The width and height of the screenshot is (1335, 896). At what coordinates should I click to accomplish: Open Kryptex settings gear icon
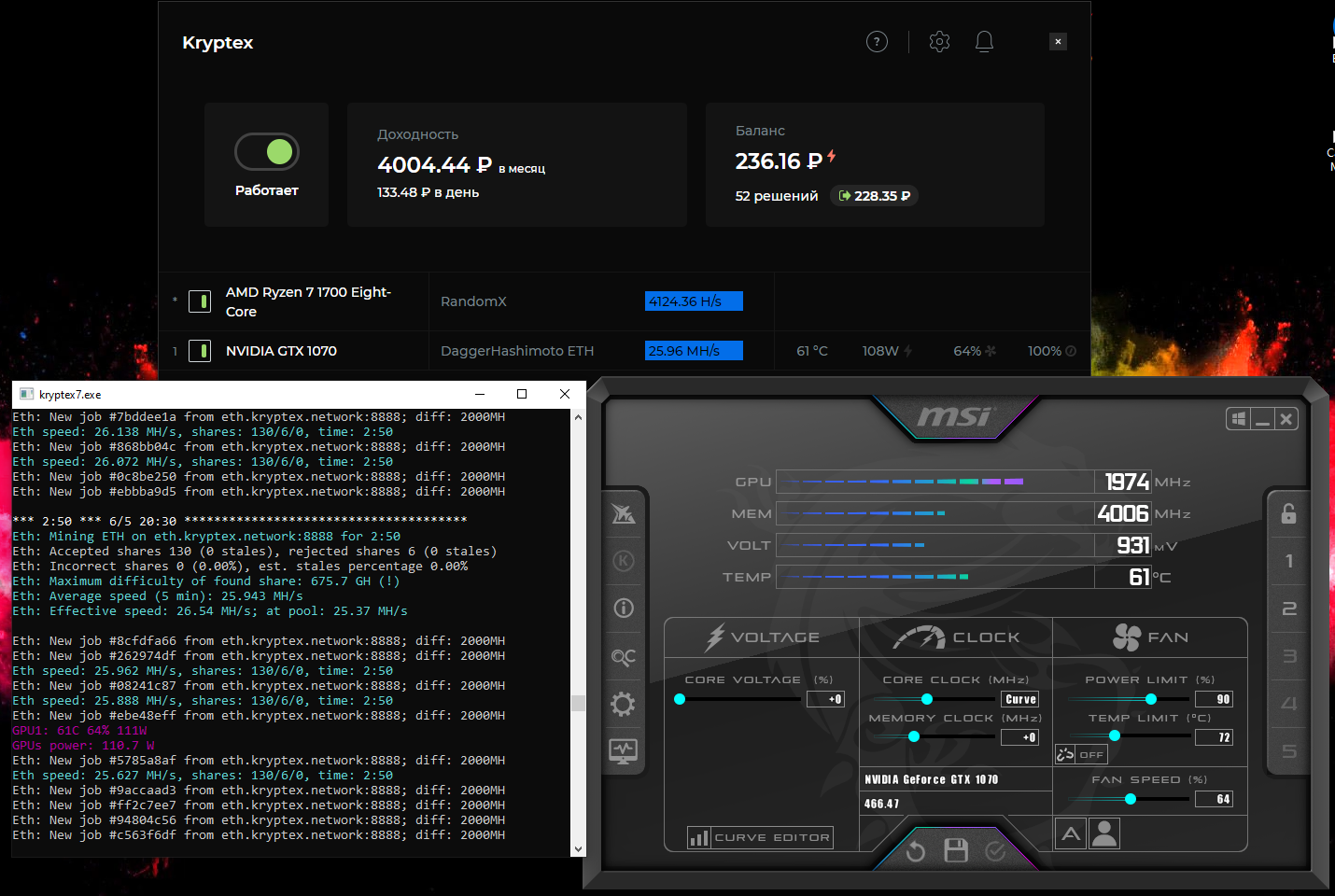click(939, 41)
